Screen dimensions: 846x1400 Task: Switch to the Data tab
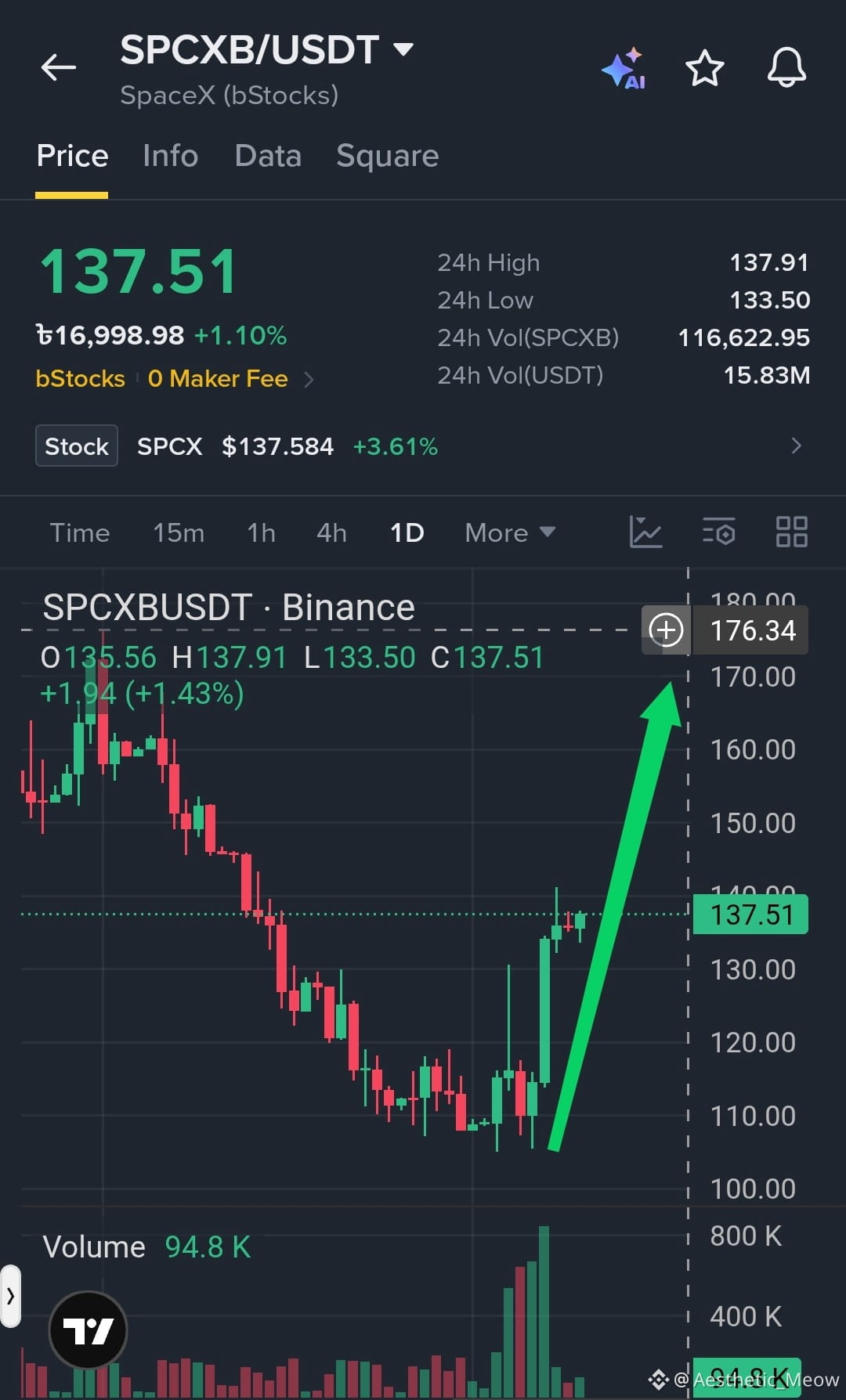point(268,156)
